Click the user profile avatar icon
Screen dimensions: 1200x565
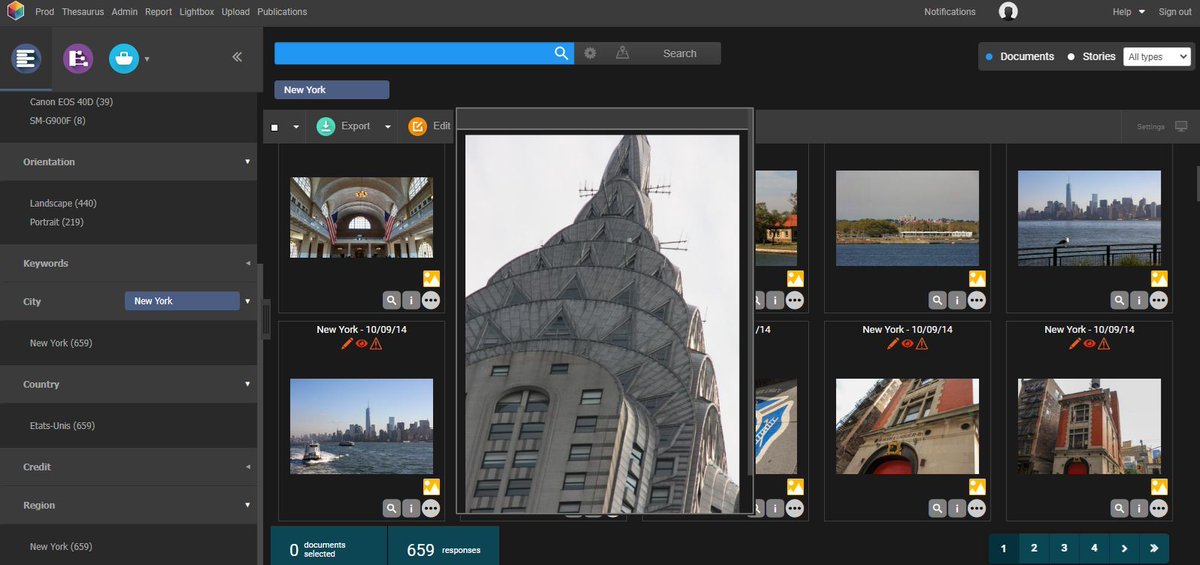pos(1008,11)
